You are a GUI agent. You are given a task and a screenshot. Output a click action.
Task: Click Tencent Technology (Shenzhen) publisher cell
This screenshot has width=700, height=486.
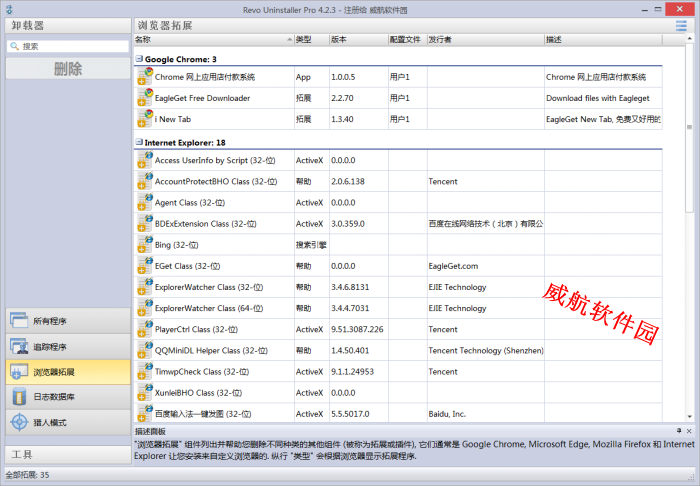[x=486, y=351]
